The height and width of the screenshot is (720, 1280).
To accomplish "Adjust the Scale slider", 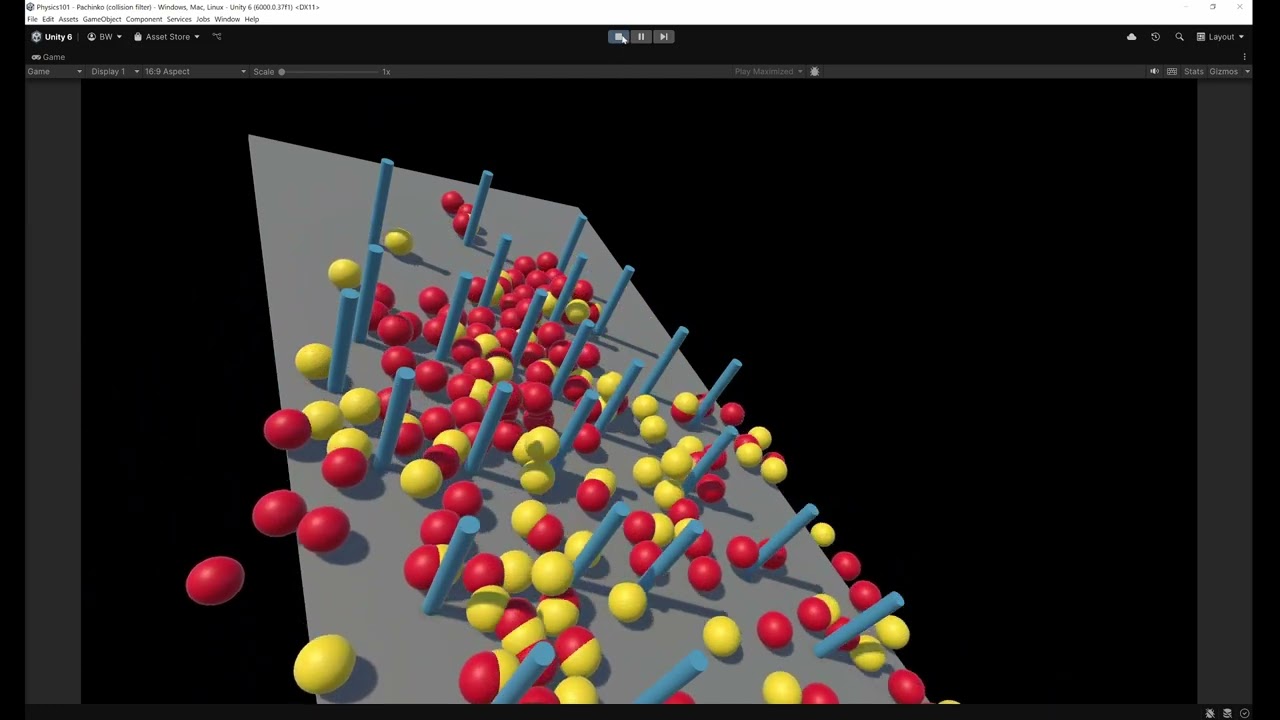I will [x=330, y=71].
